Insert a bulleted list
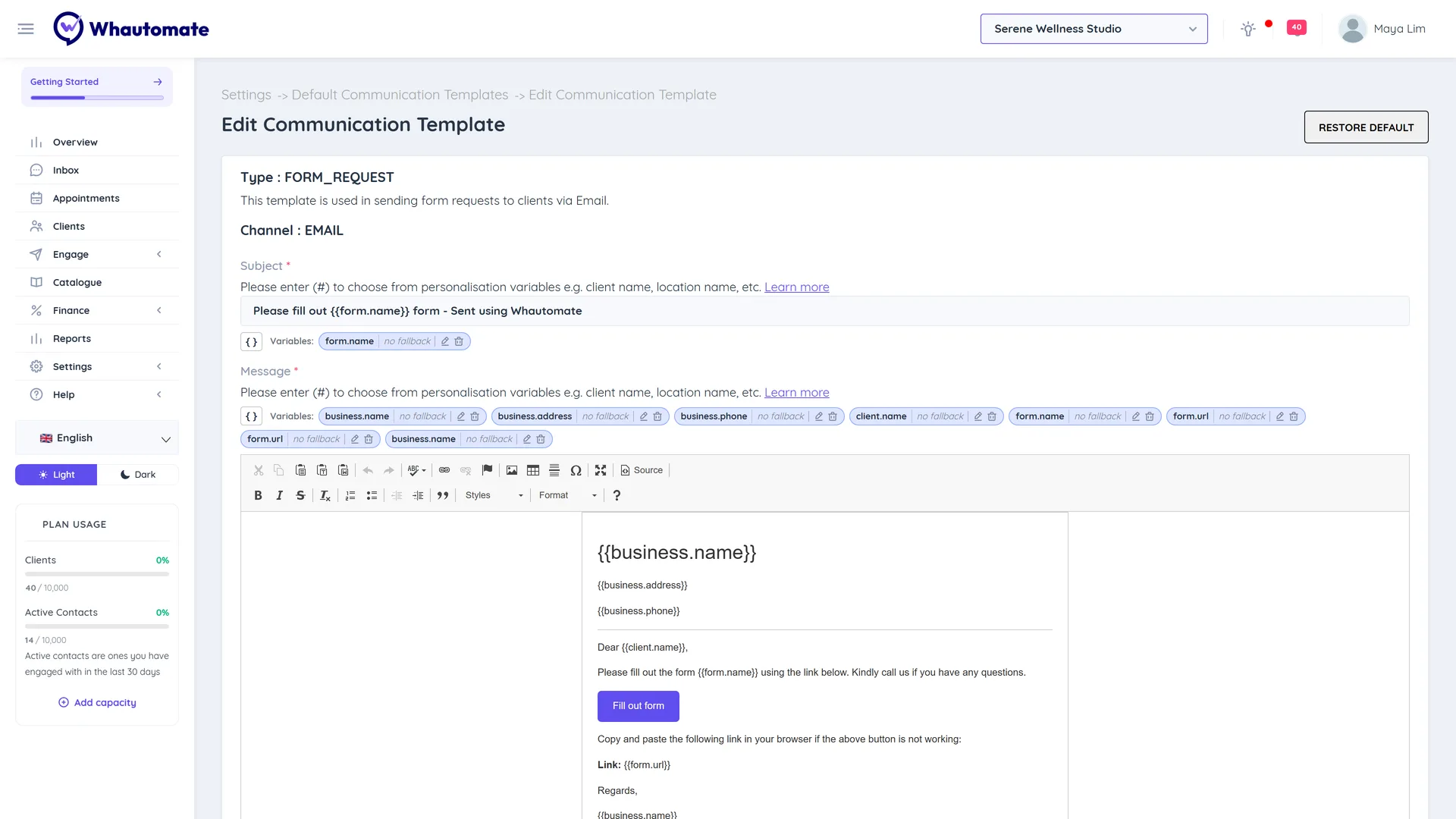 tap(372, 495)
